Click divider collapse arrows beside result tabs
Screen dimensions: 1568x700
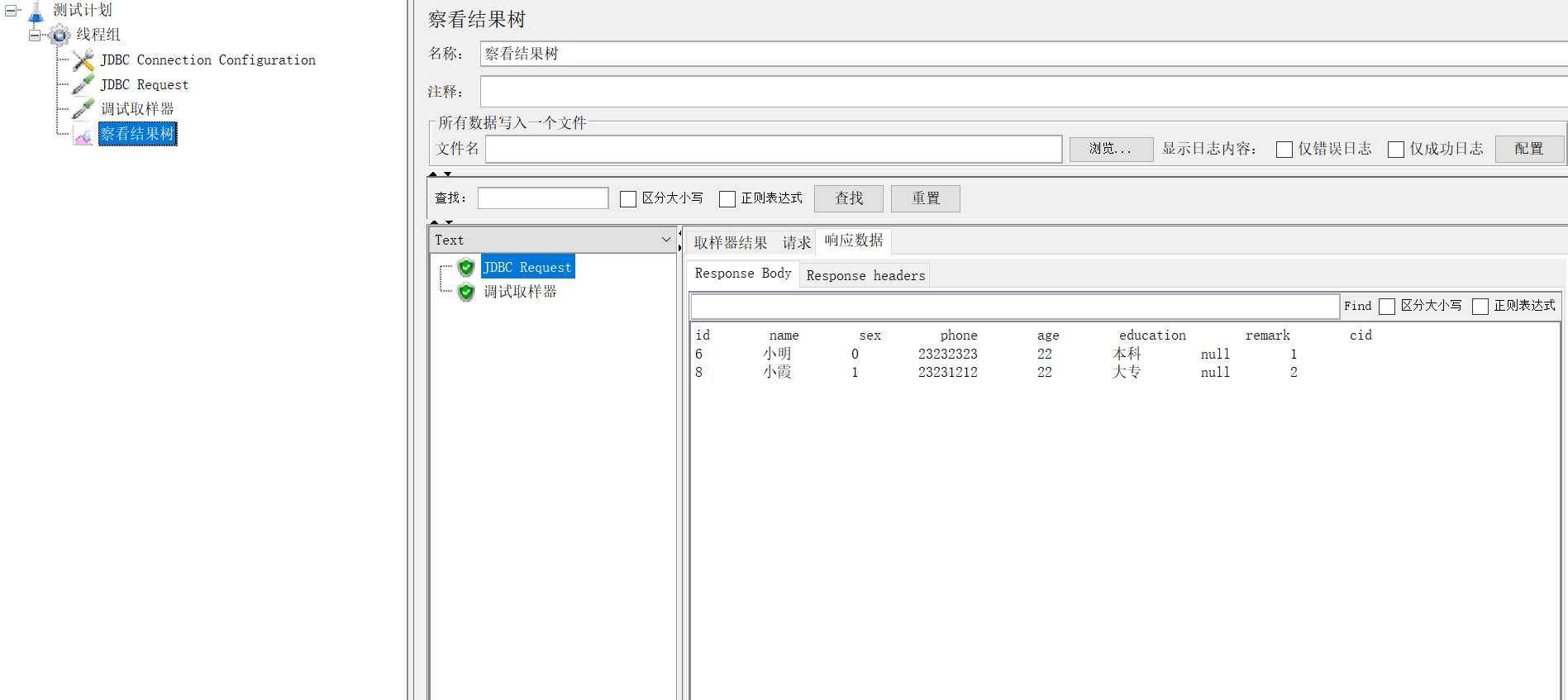[679, 240]
